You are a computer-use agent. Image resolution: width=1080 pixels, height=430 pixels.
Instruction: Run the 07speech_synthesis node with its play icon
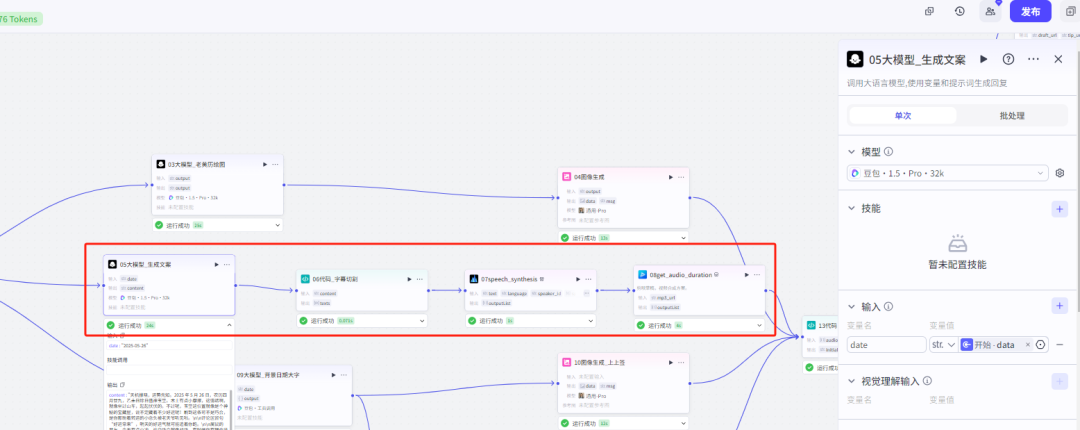[577, 278]
